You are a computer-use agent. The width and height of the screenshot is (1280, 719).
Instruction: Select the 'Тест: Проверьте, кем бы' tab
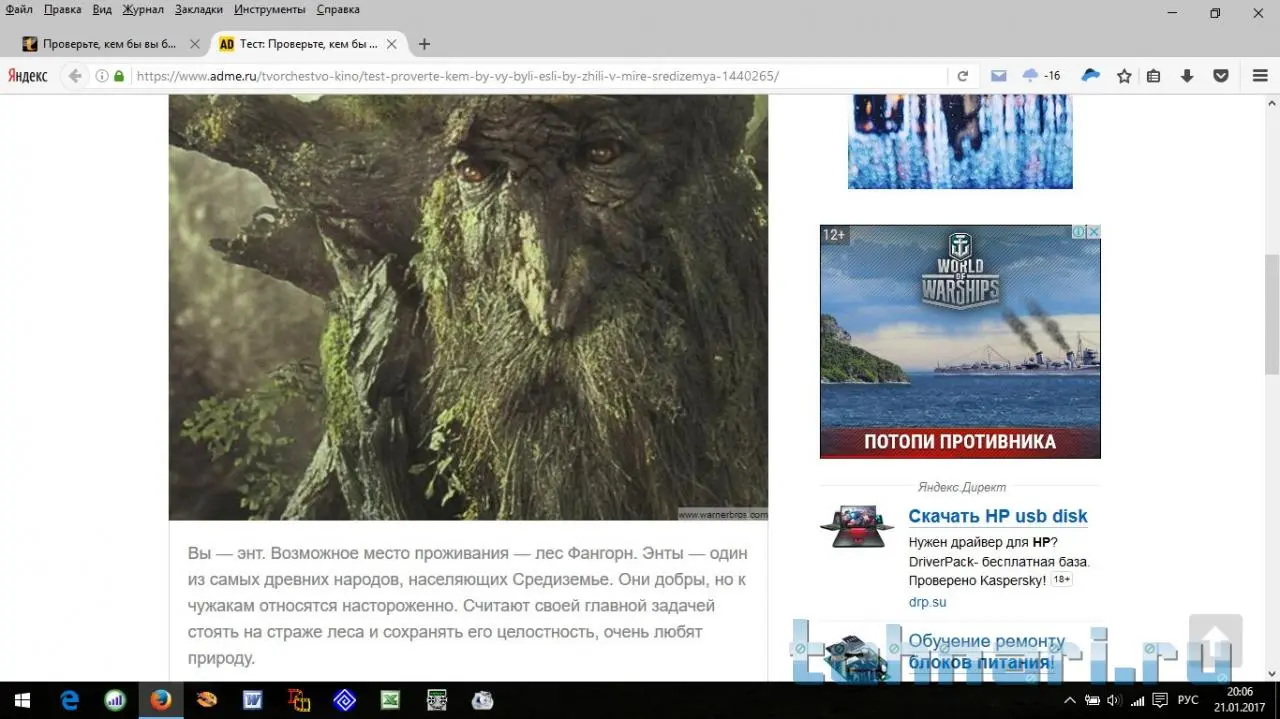tap(308, 44)
